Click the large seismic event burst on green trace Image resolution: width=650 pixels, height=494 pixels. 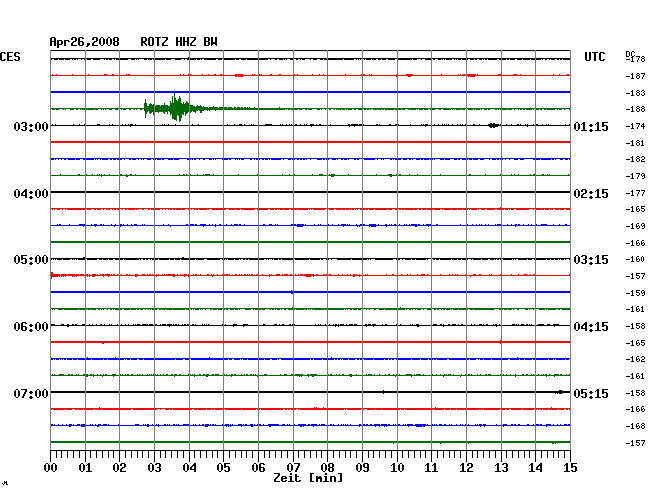pos(178,108)
